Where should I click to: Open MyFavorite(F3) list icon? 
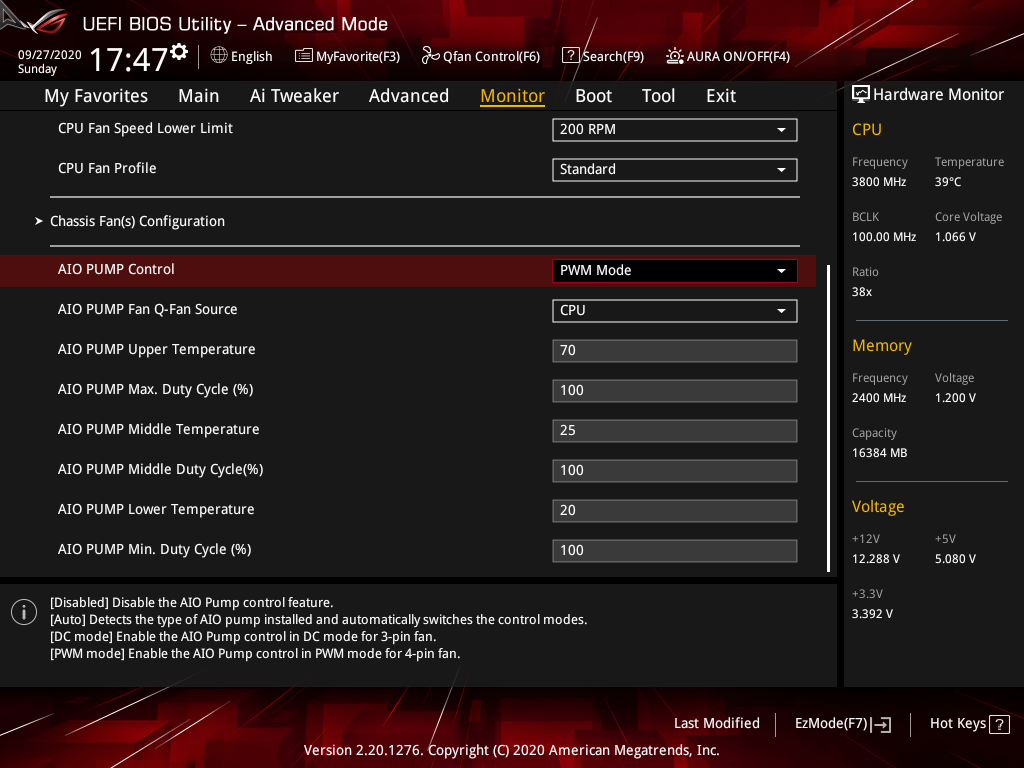304,56
